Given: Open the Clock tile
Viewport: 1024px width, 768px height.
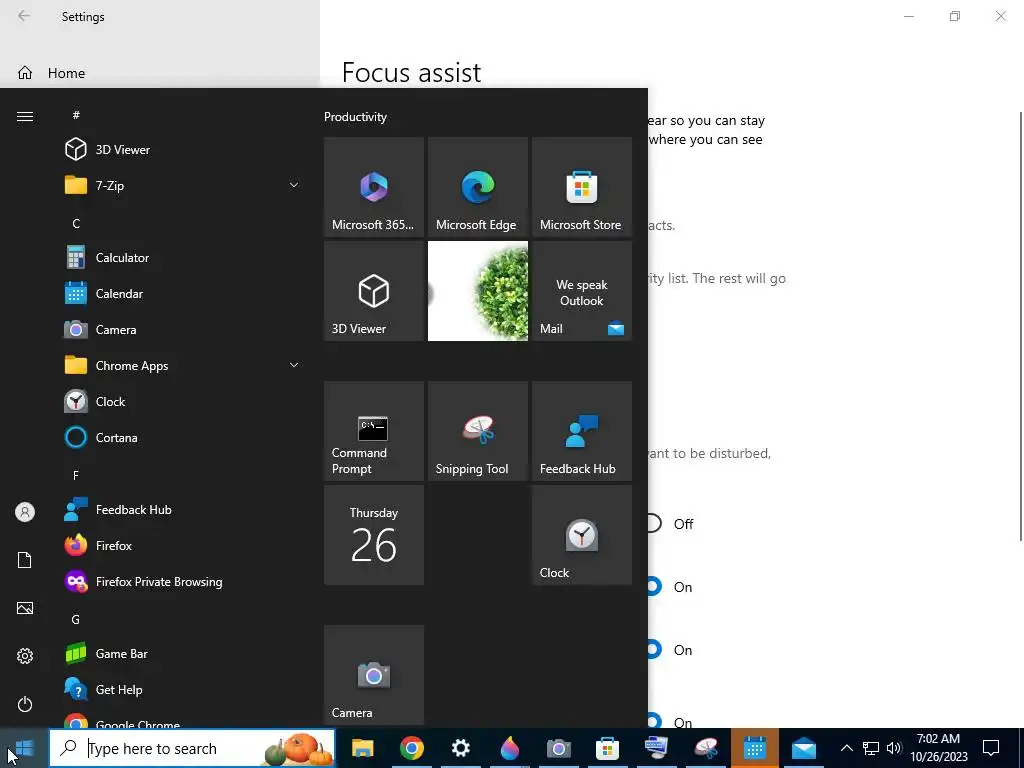Looking at the screenshot, I should pyautogui.click(x=582, y=535).
